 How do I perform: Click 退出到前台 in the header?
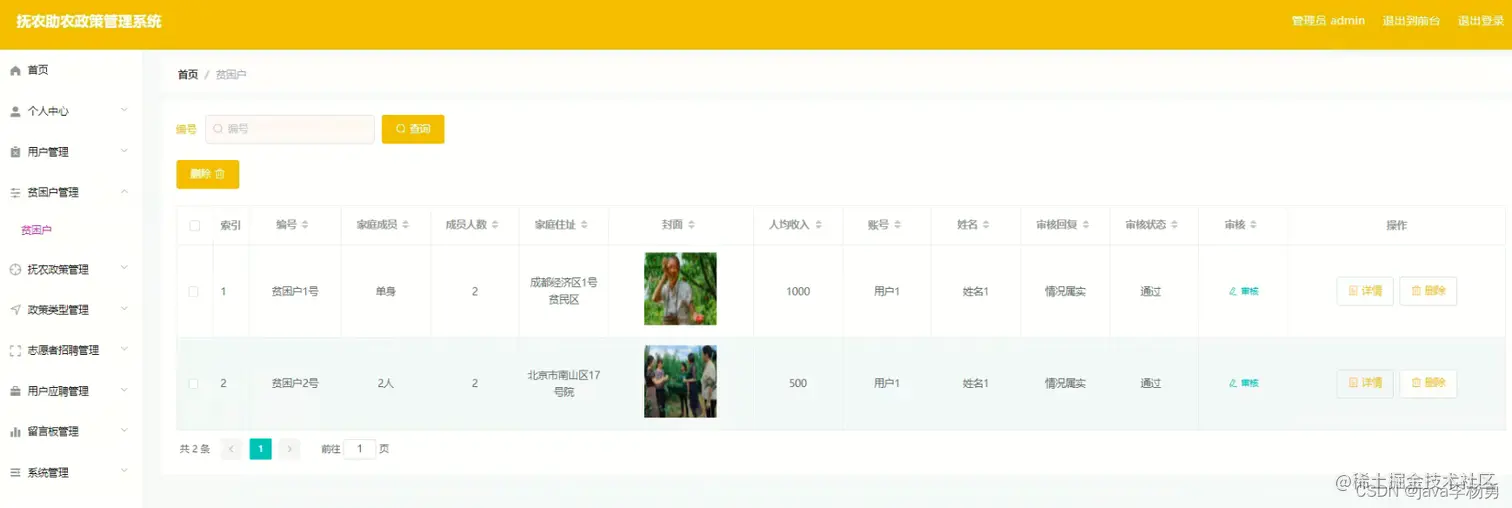click(1411, 21)
